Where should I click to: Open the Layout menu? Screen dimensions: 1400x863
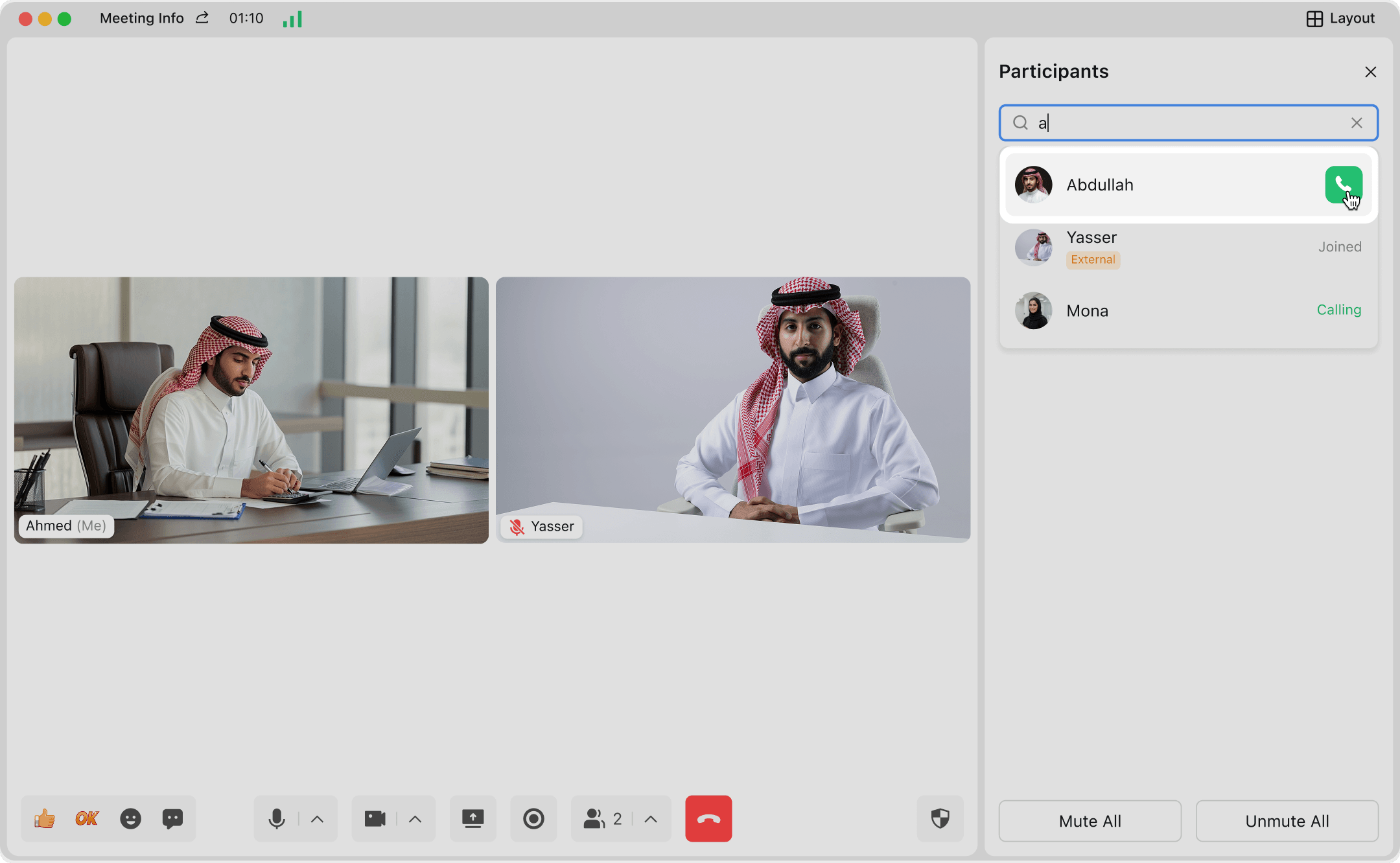(1340, 18)
